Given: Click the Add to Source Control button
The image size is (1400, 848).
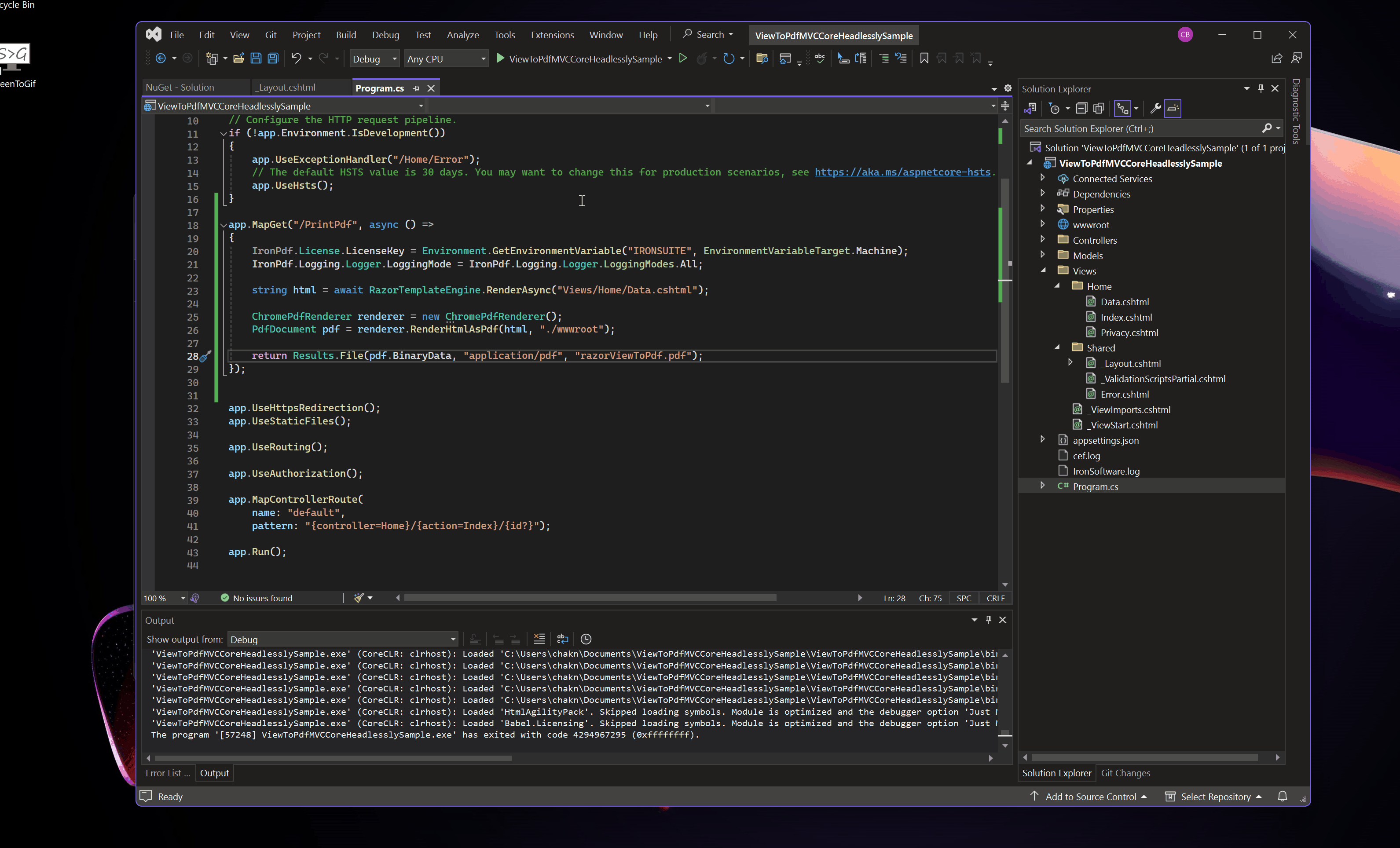Looking at the screenshot, I should [1090, 796].
